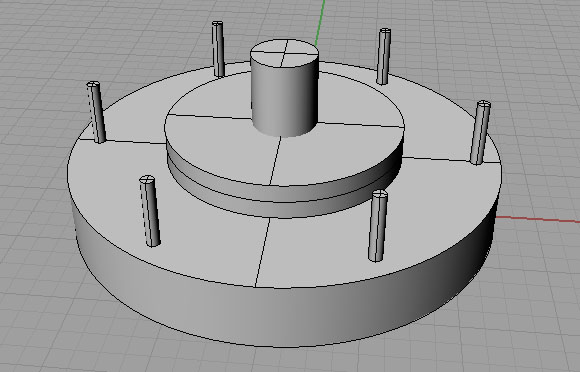Select the small central cylinder on top
Screen dimensions: 580x372
coord(284,88)
